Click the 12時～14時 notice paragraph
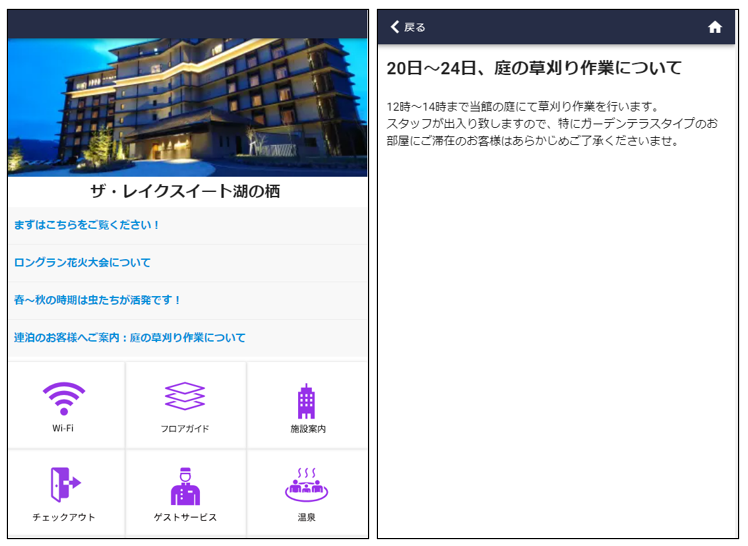The width and height of the screenshot is (748, 546). pyautogui.click(x=552, y=124)
